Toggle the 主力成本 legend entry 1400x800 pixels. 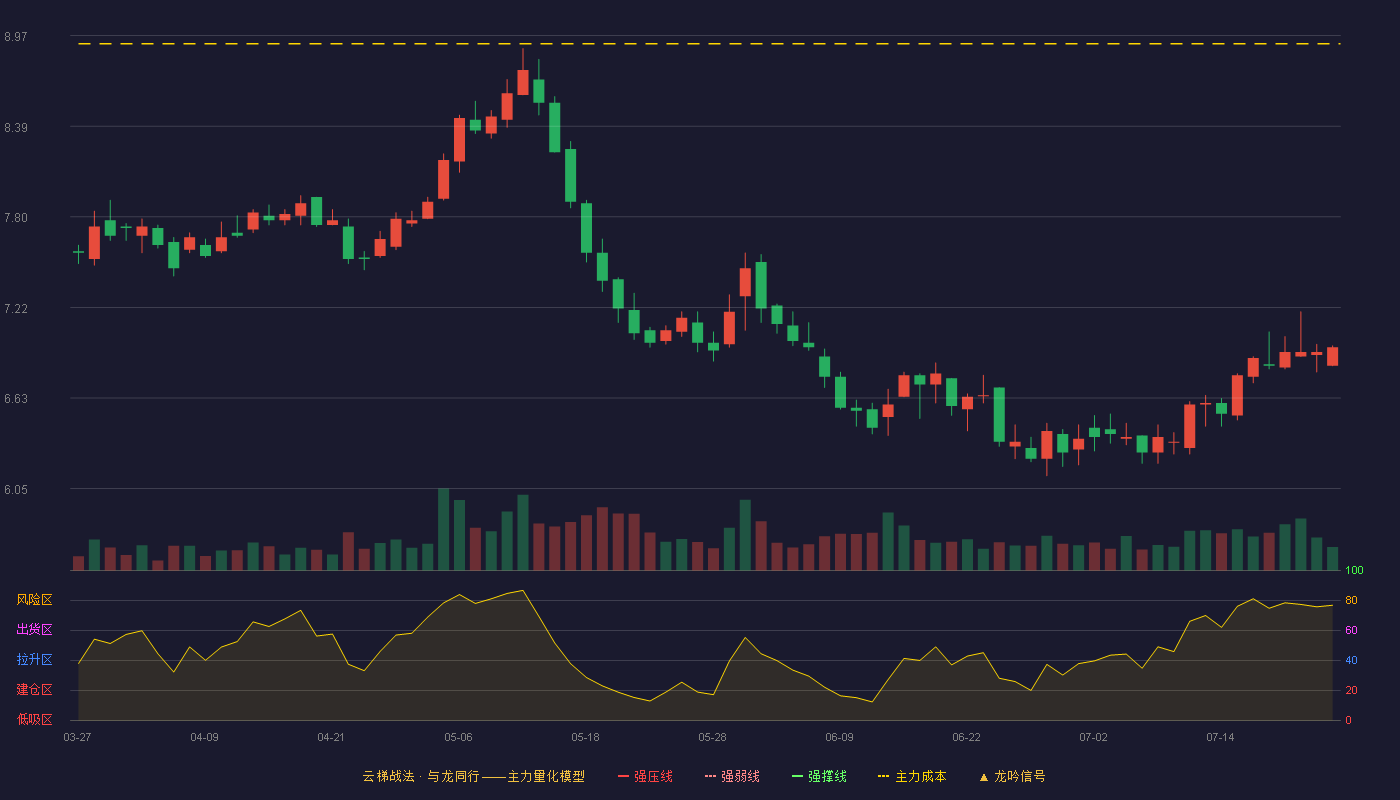[912, 776]
